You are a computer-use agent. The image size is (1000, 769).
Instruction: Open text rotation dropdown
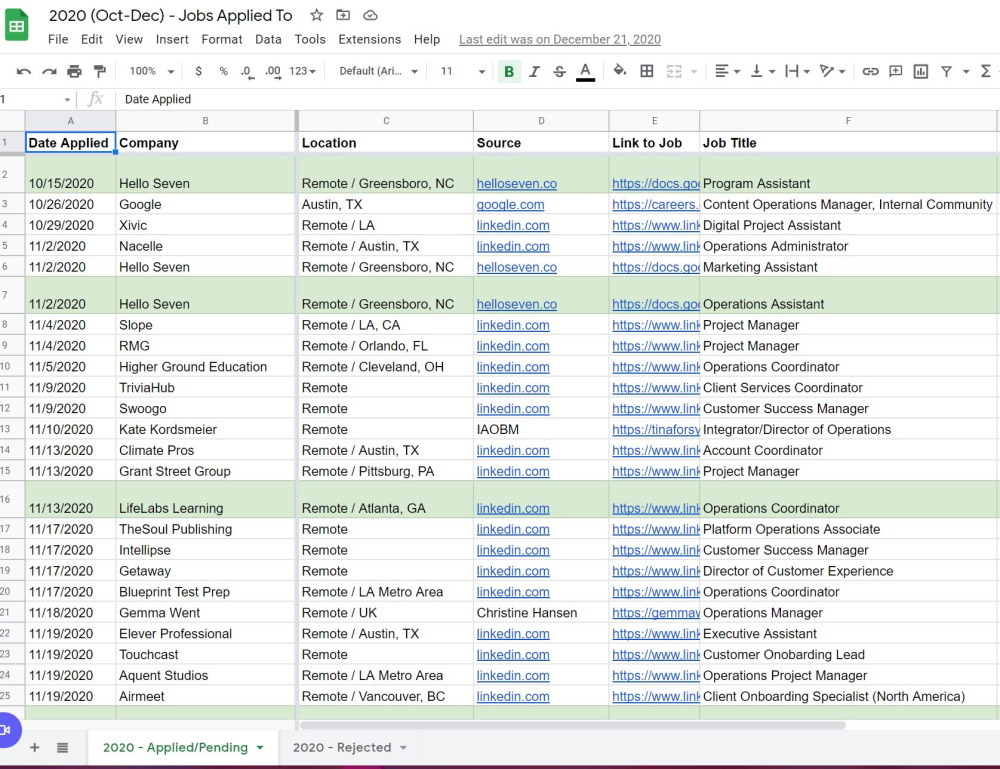tap(832, 71)
